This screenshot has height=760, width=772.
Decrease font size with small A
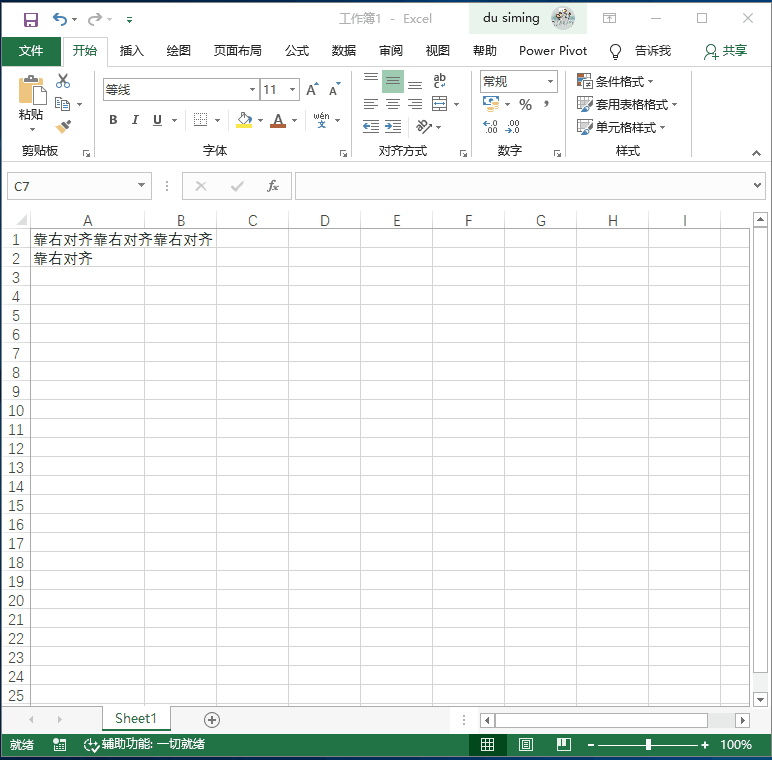pos(335,90)
